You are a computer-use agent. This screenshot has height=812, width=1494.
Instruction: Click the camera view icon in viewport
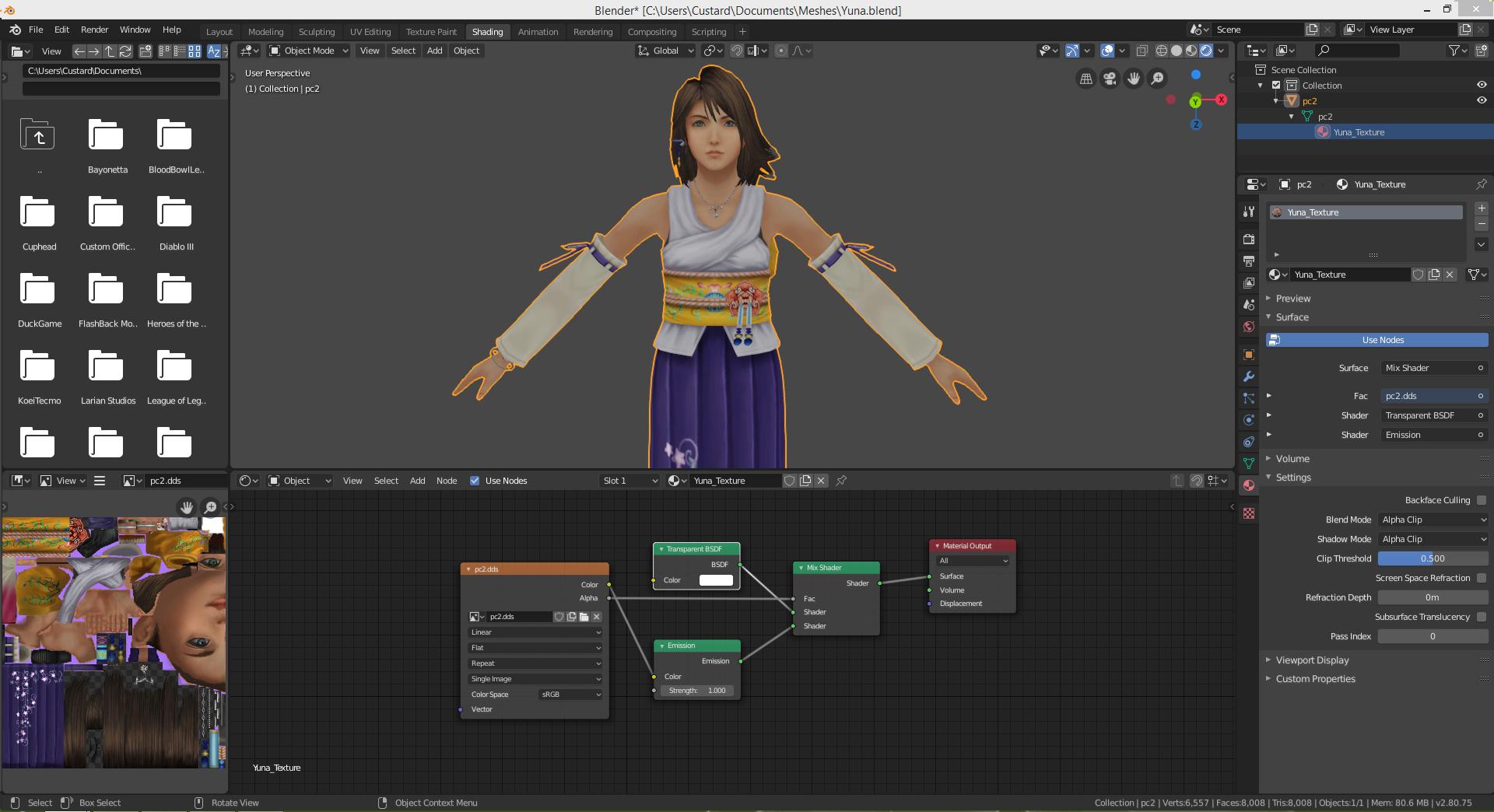(x=1110, y=79)
